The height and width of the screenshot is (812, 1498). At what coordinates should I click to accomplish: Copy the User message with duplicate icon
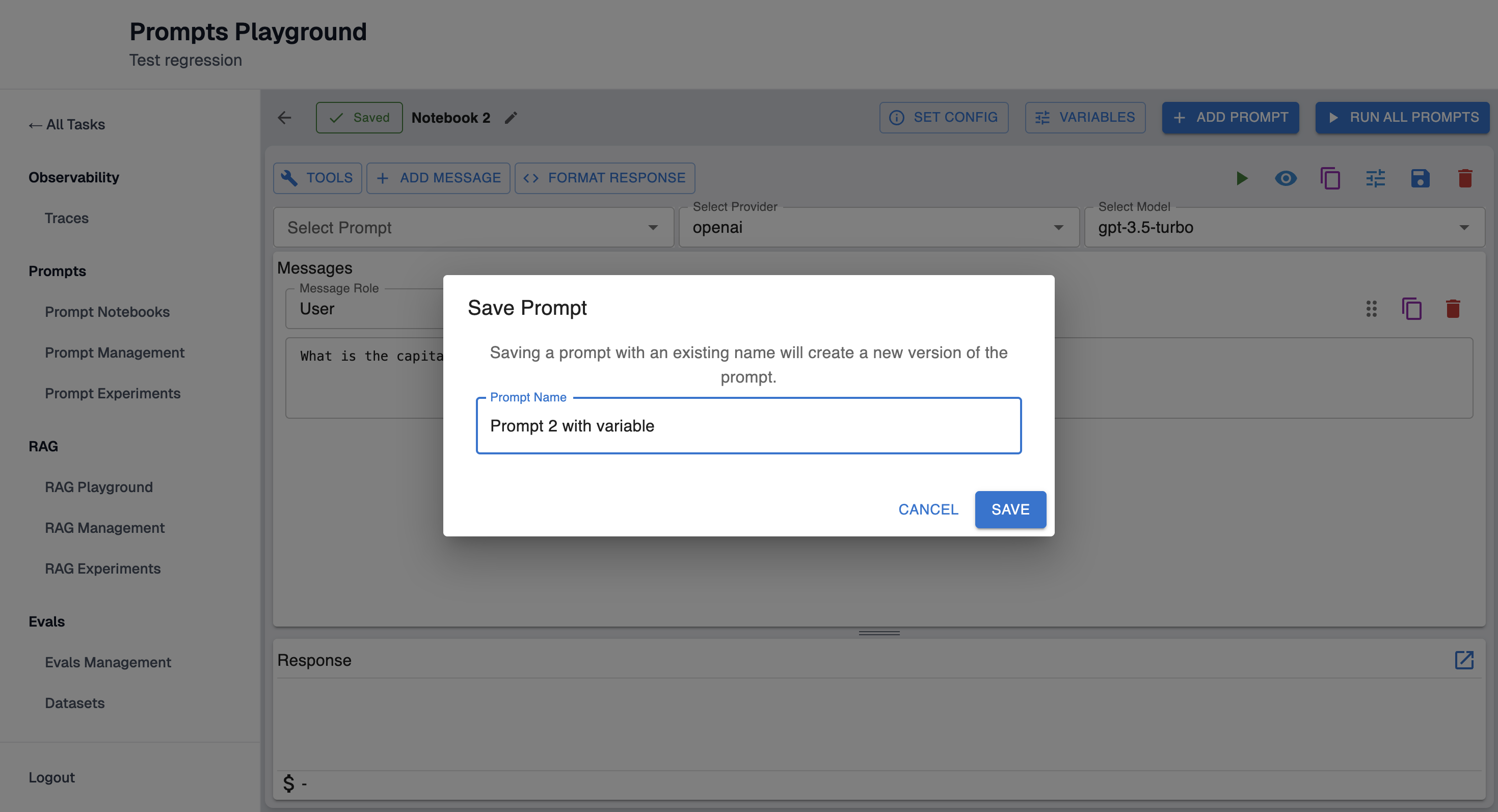[1411, 309]
